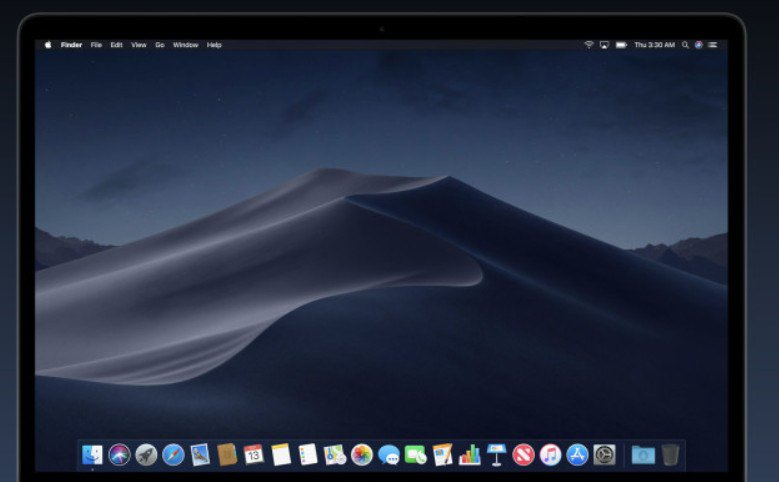This screenshot has height=482, width=779.
Task: Launch FaceTime green icon in dock
Action: coord(416,455)
